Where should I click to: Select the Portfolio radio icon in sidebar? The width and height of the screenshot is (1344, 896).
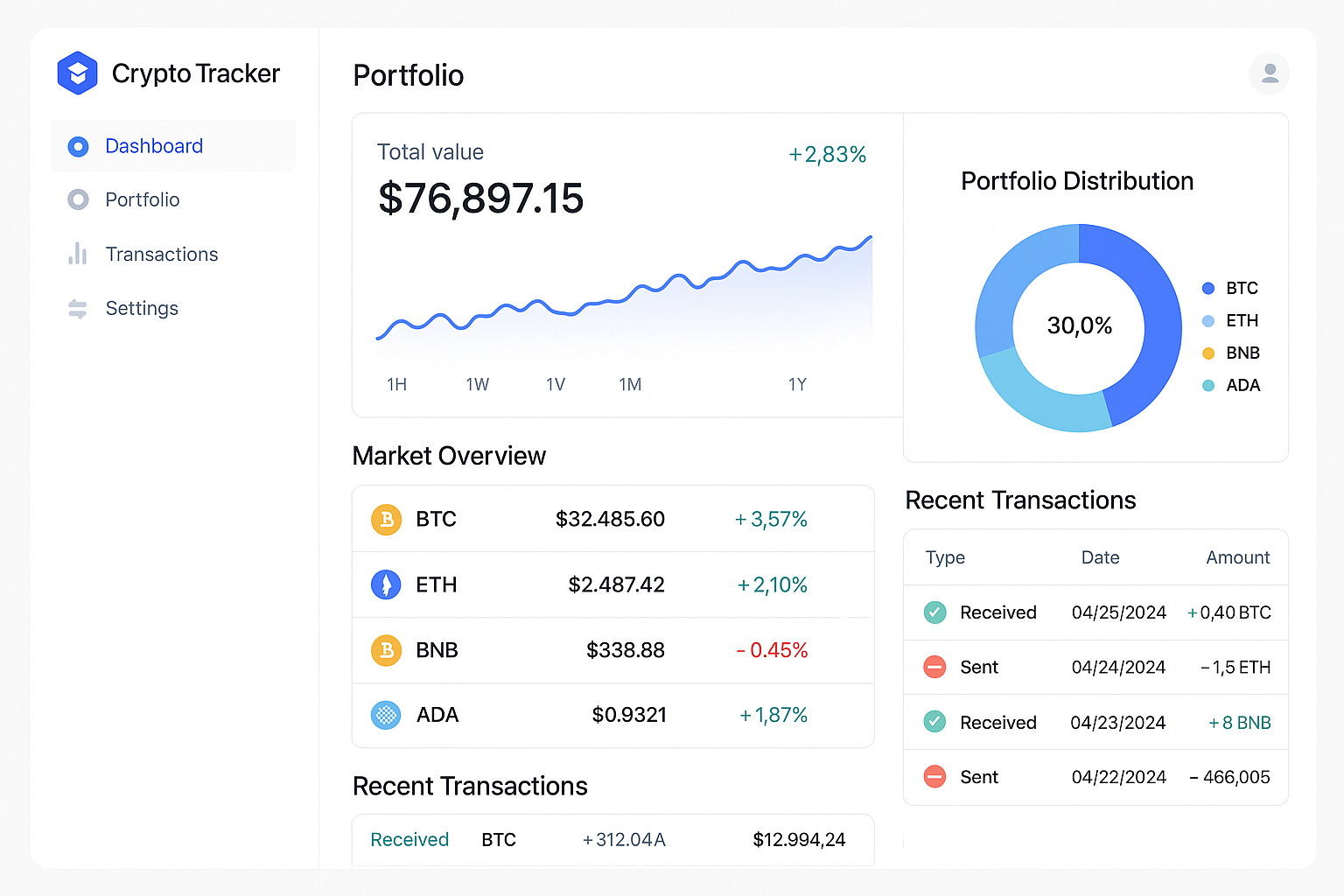pyautogui.click(x=78, y=199)
